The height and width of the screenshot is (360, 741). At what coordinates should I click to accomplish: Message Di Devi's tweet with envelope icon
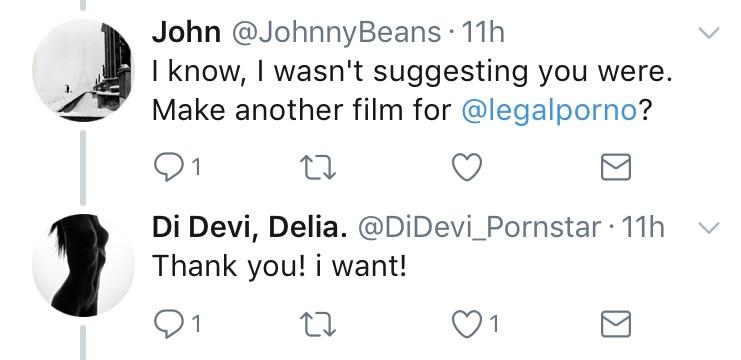616,324
